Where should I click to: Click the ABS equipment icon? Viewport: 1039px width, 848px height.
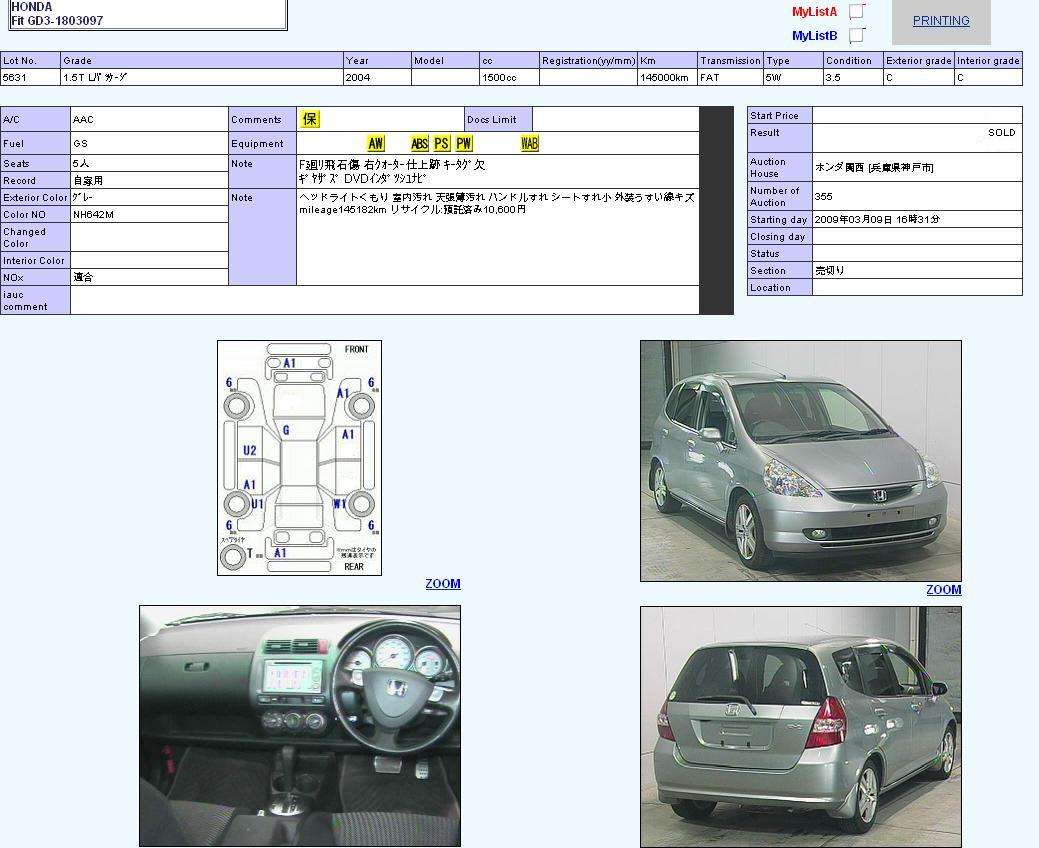pos(419,143)
